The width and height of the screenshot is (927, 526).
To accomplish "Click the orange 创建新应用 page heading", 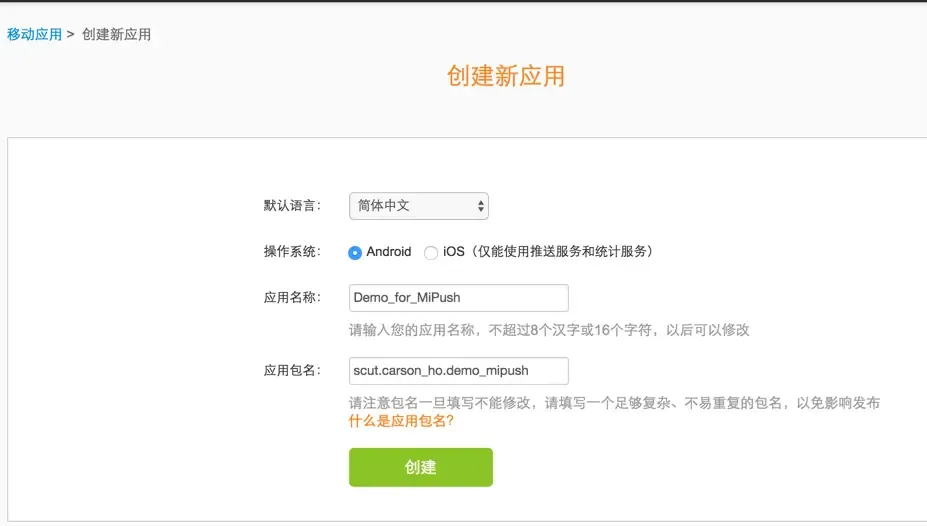I will pos(506,76).
